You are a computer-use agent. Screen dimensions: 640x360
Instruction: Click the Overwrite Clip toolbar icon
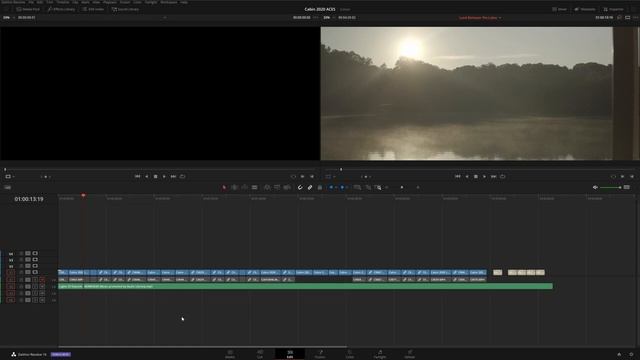(277, 187)
